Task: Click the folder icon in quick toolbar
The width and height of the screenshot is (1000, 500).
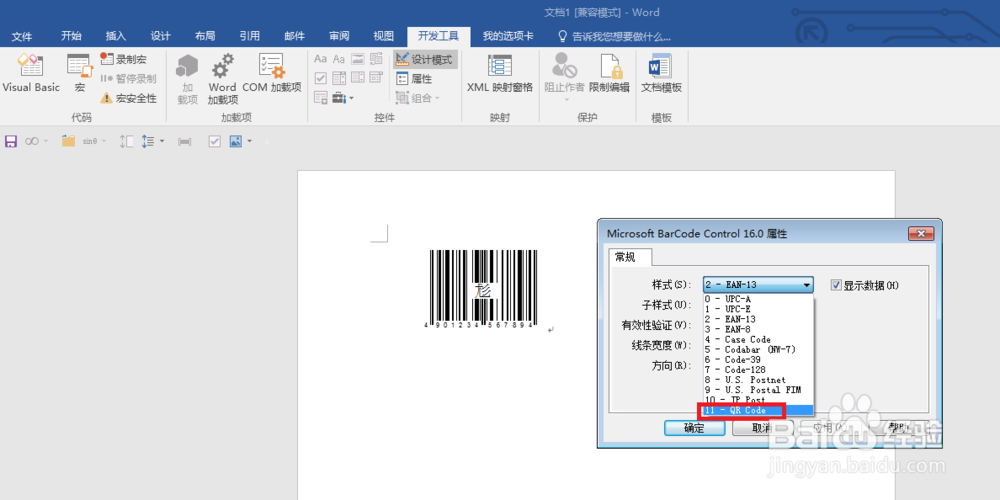Action: 68,141
